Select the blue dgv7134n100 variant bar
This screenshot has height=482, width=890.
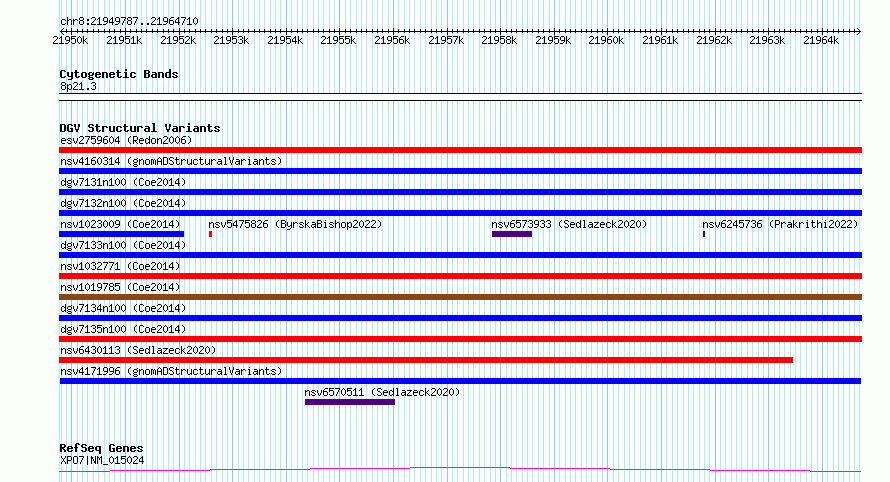pos(460,318)
